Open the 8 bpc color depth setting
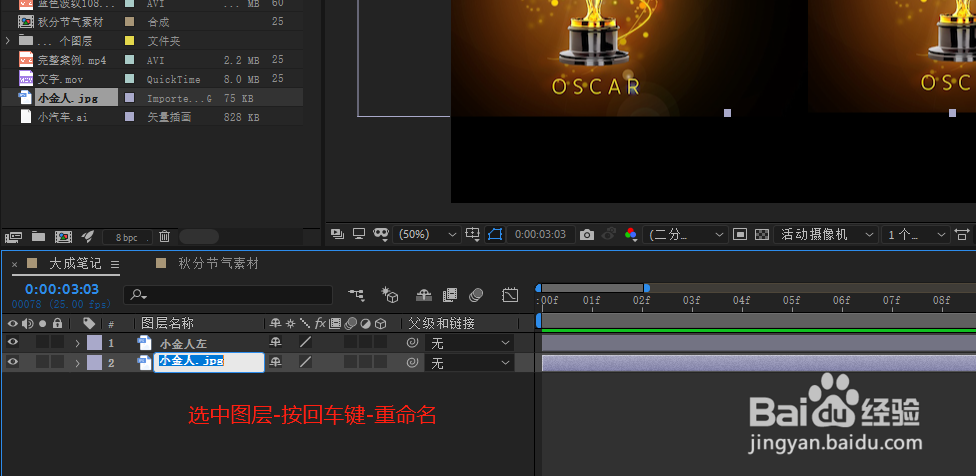The image size is (976, 476). [x=128, y=237]
